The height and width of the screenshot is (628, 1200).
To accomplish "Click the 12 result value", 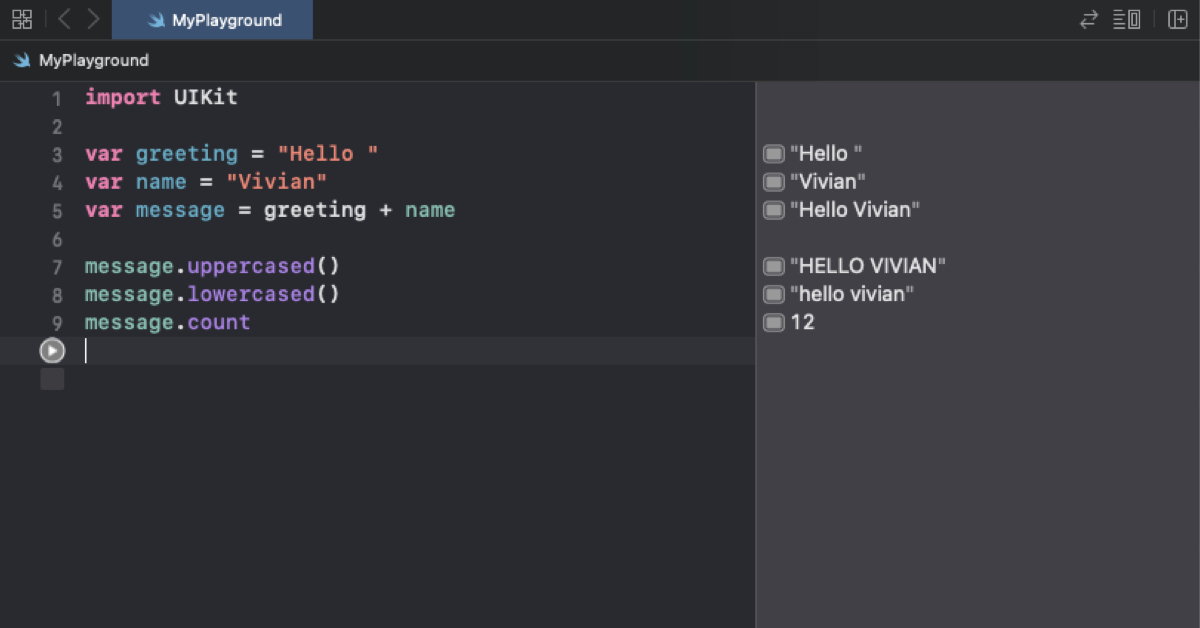I will click(802, 322).
